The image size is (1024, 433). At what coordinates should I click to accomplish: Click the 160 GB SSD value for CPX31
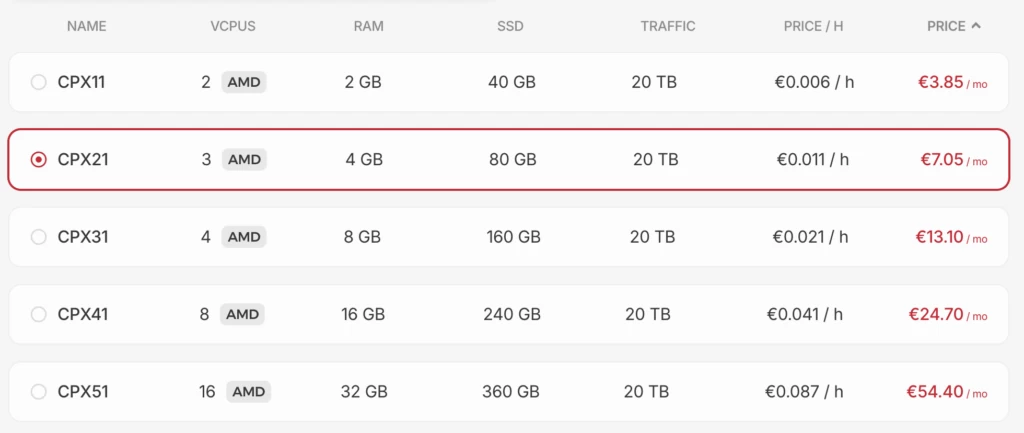(513, 237)
